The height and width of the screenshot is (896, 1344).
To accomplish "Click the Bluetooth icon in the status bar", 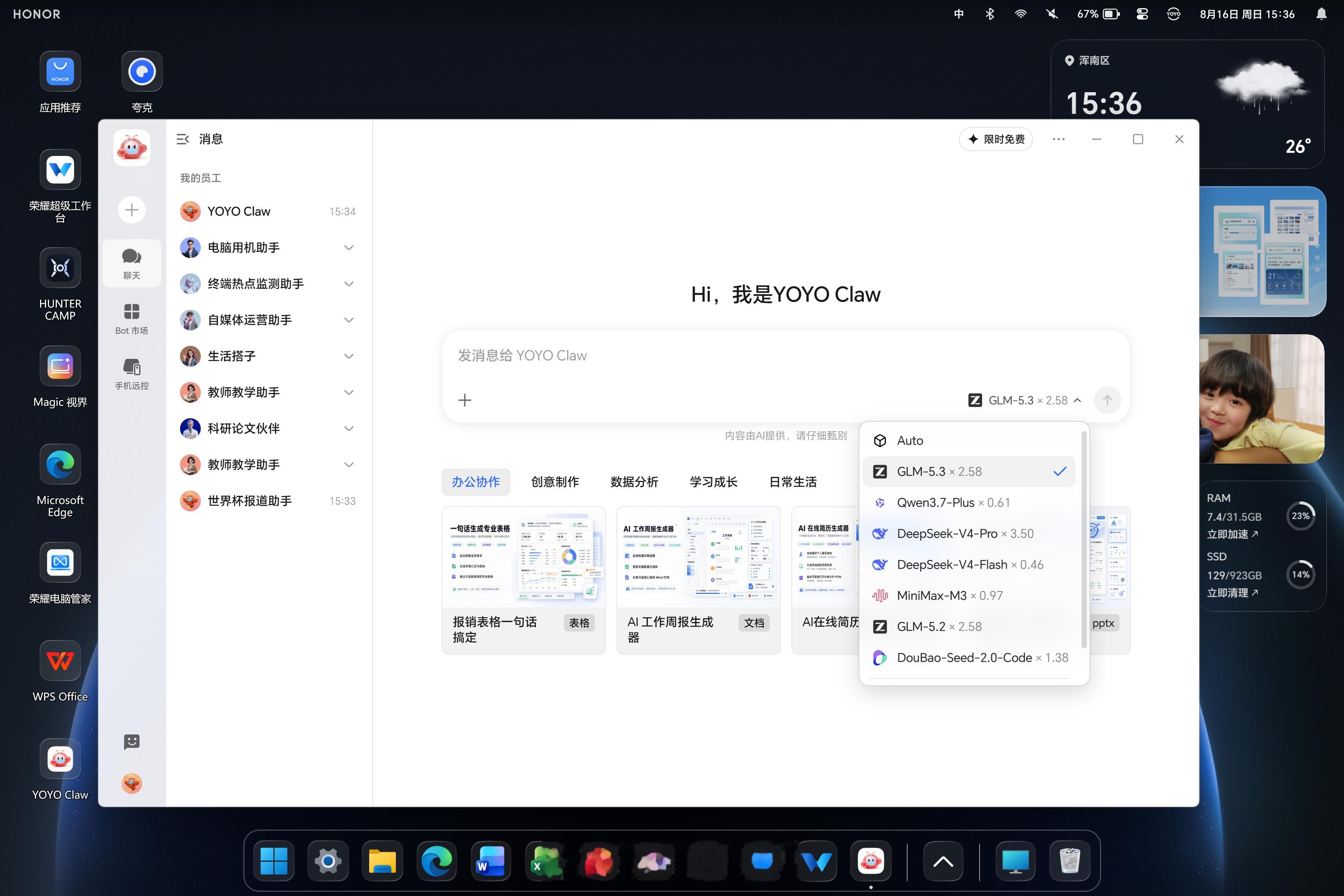I will [x=990, y=14].
